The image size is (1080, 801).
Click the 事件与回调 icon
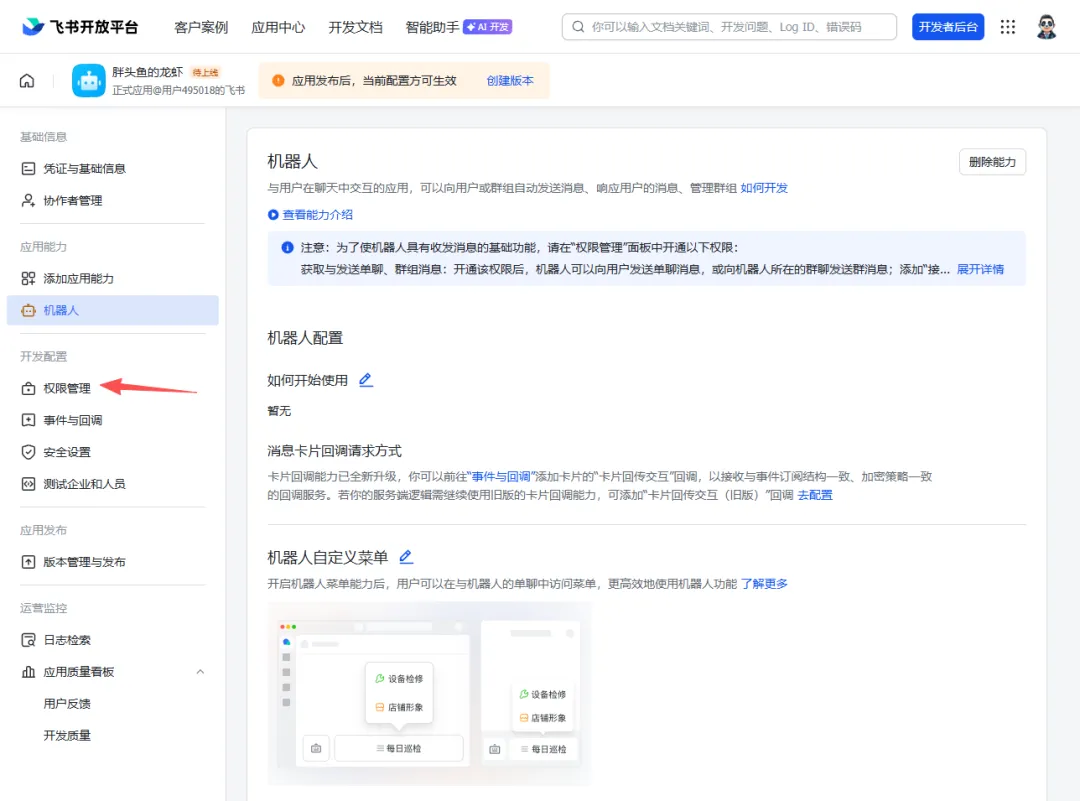point(28,420)
